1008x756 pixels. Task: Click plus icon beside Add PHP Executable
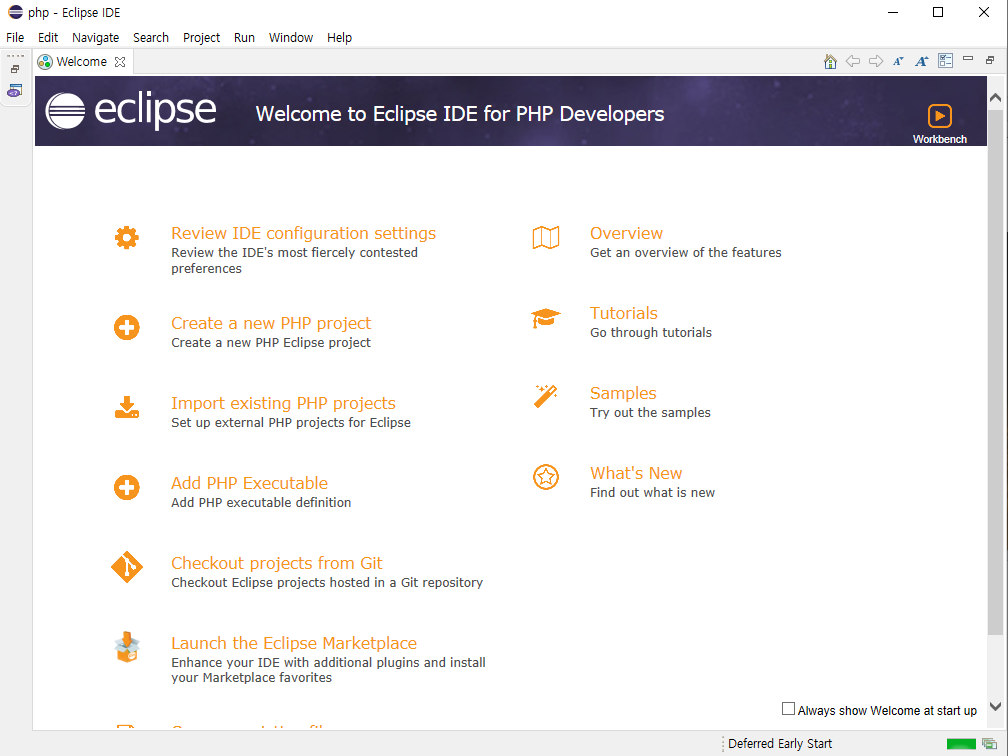click(127, 487)
